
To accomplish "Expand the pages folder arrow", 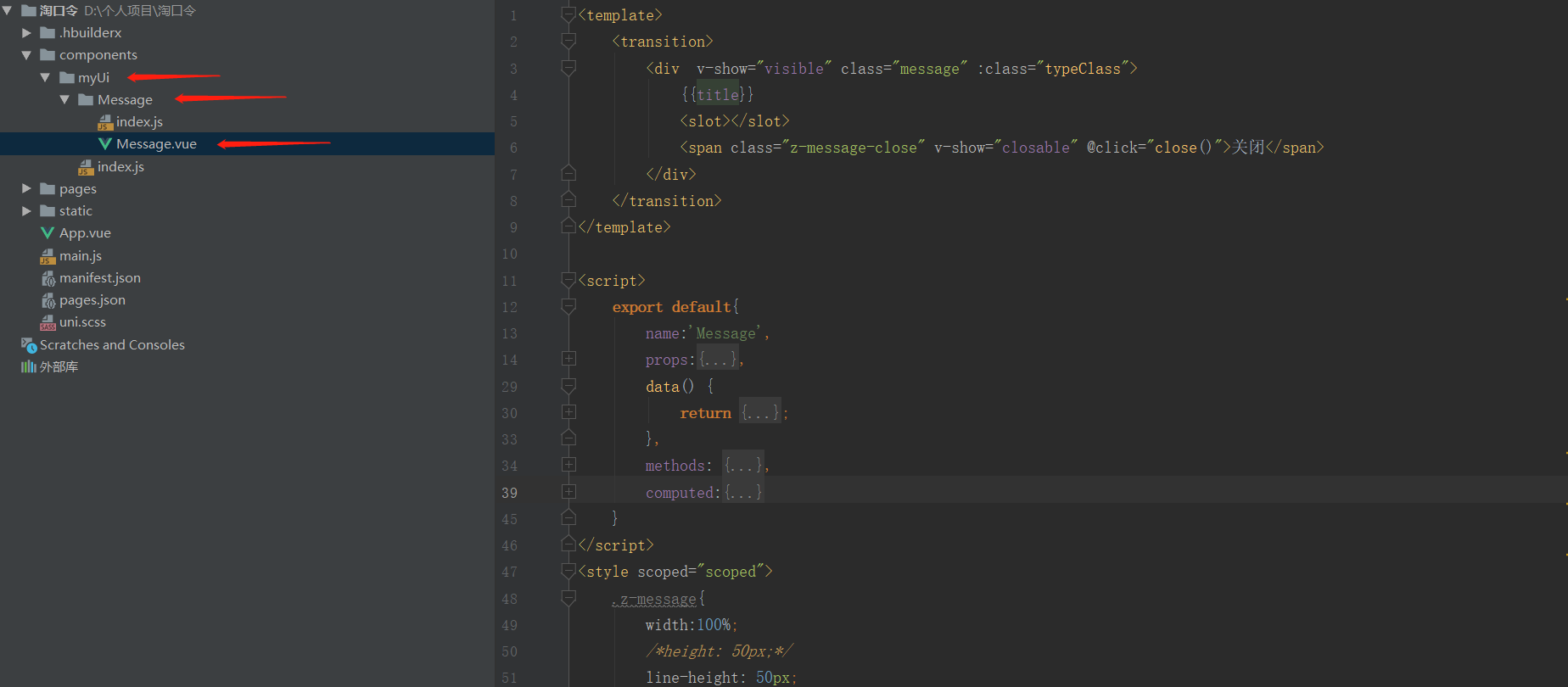I will click(26, 188).
